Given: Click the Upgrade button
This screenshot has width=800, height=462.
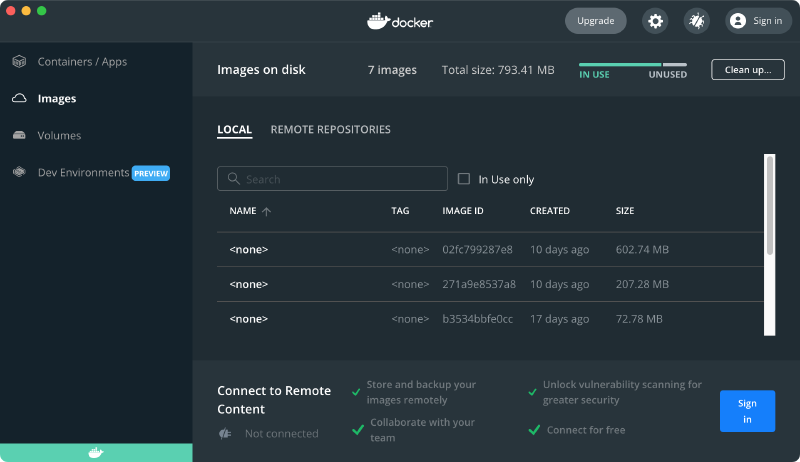Looking at the screenshot, I should click(x=595, y=21).
